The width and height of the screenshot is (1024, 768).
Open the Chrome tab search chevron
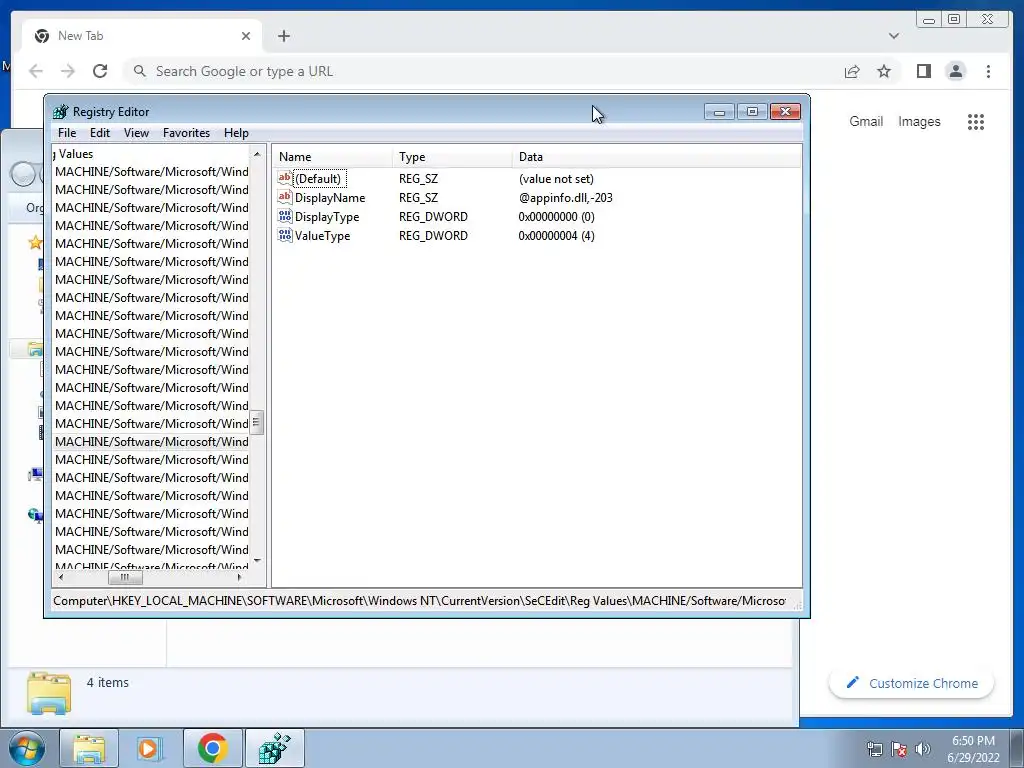pyautogui.click(x=893, y=36)
